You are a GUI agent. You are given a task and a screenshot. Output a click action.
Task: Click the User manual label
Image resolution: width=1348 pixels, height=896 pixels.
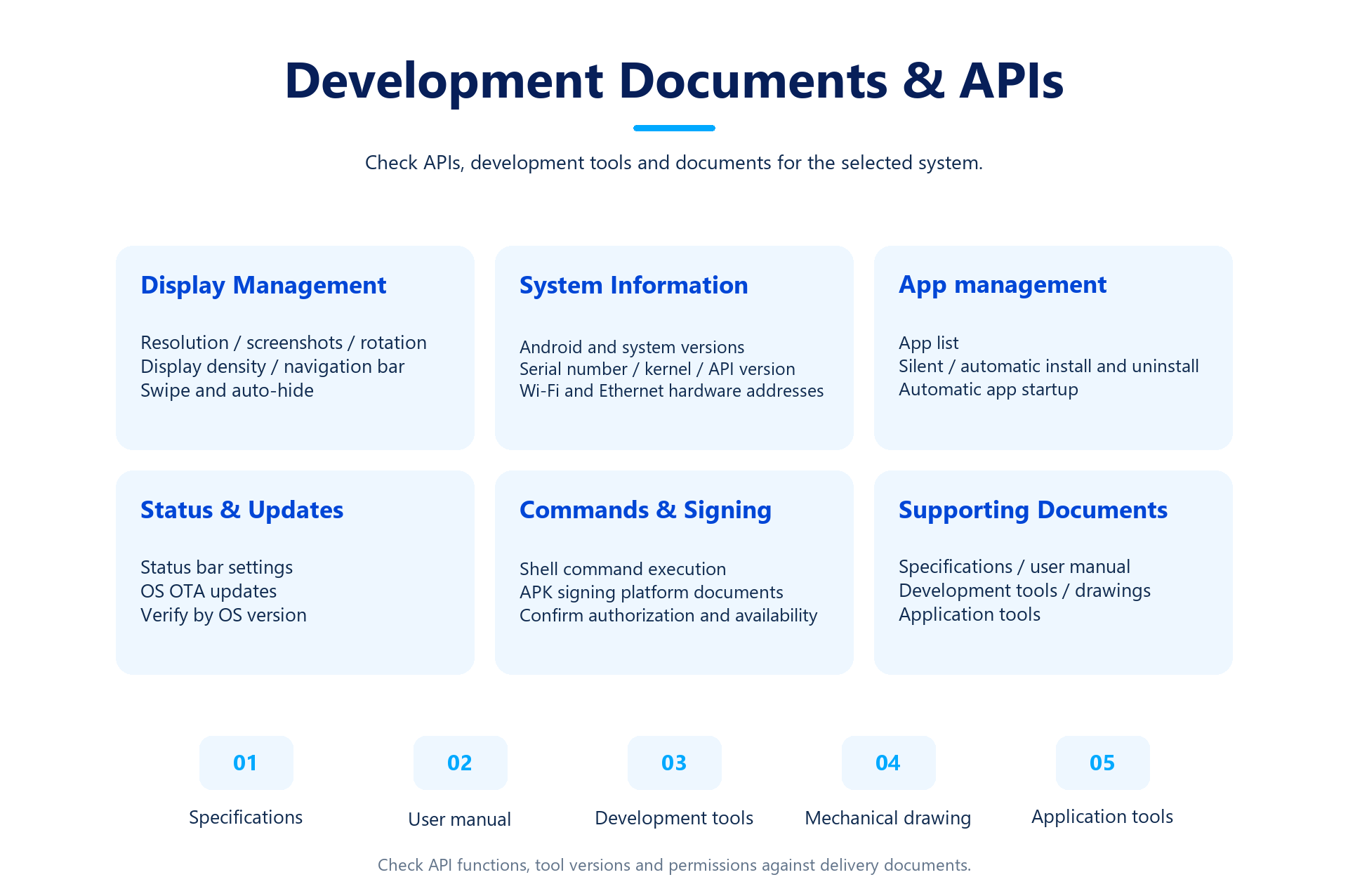[460, 819]
